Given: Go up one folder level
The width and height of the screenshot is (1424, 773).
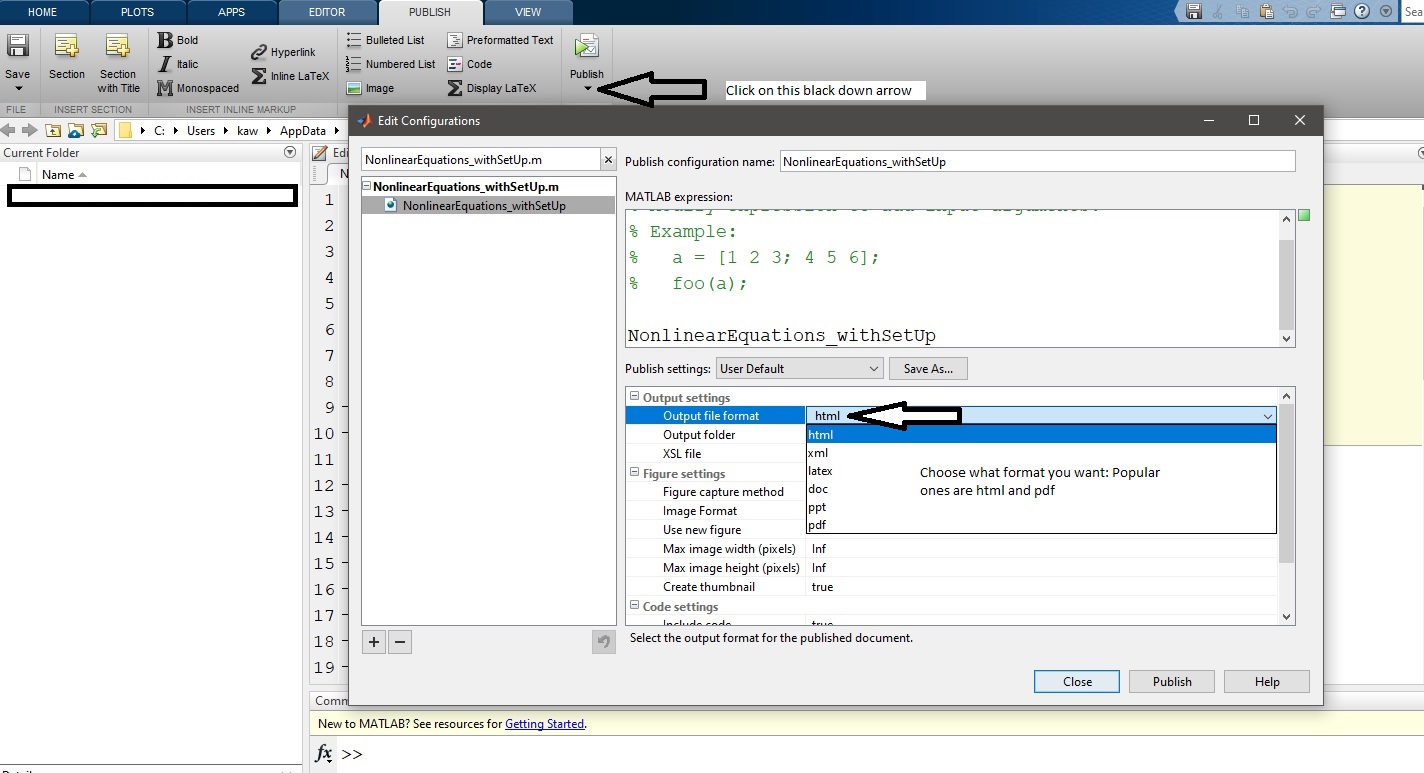Looking at the screenshot, I should pyautogui.click(x=53, y=131).
